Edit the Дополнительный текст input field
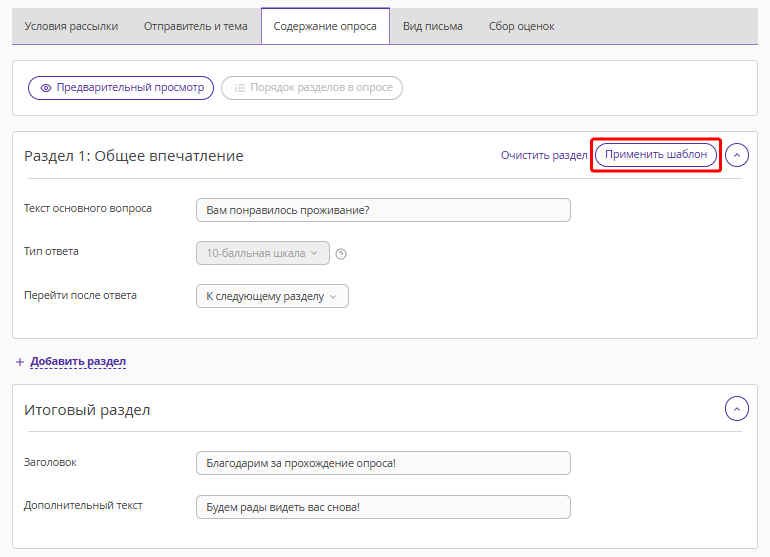 (383, 506)
